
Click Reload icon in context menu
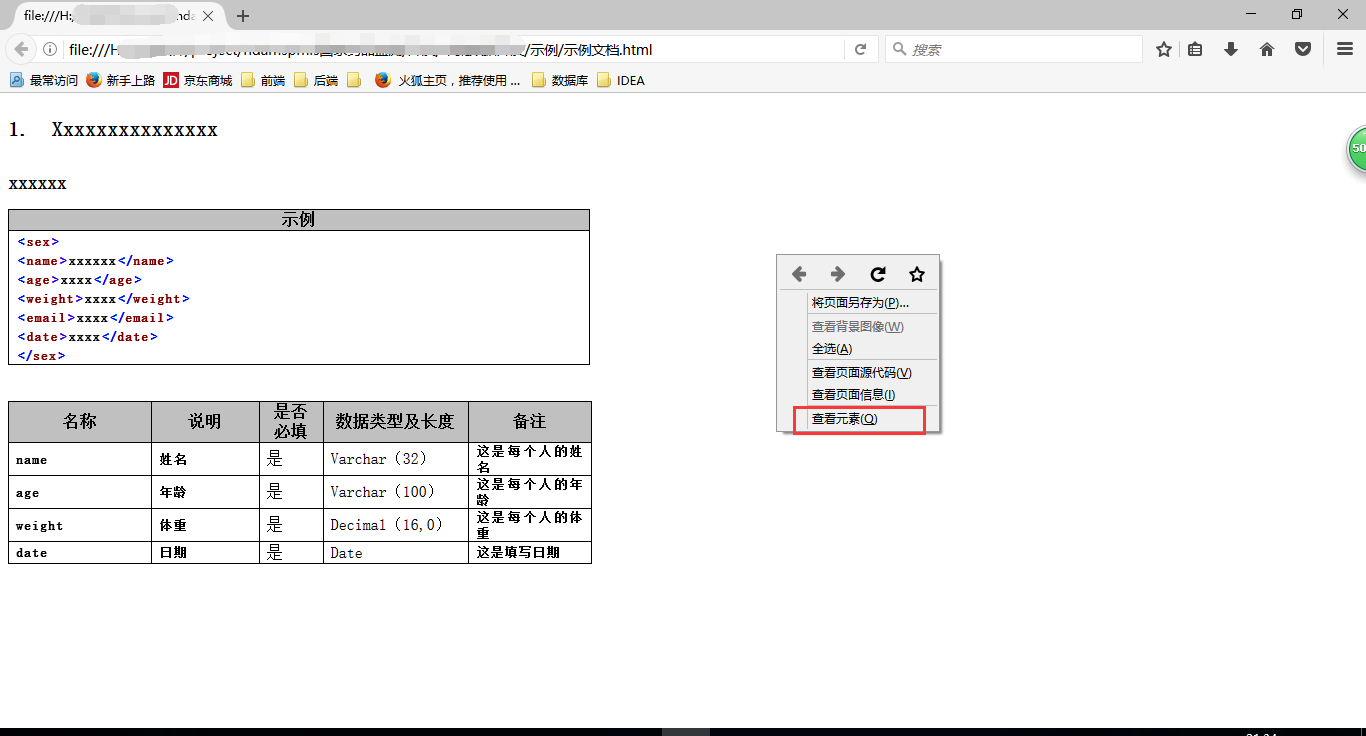coord(878,274)
